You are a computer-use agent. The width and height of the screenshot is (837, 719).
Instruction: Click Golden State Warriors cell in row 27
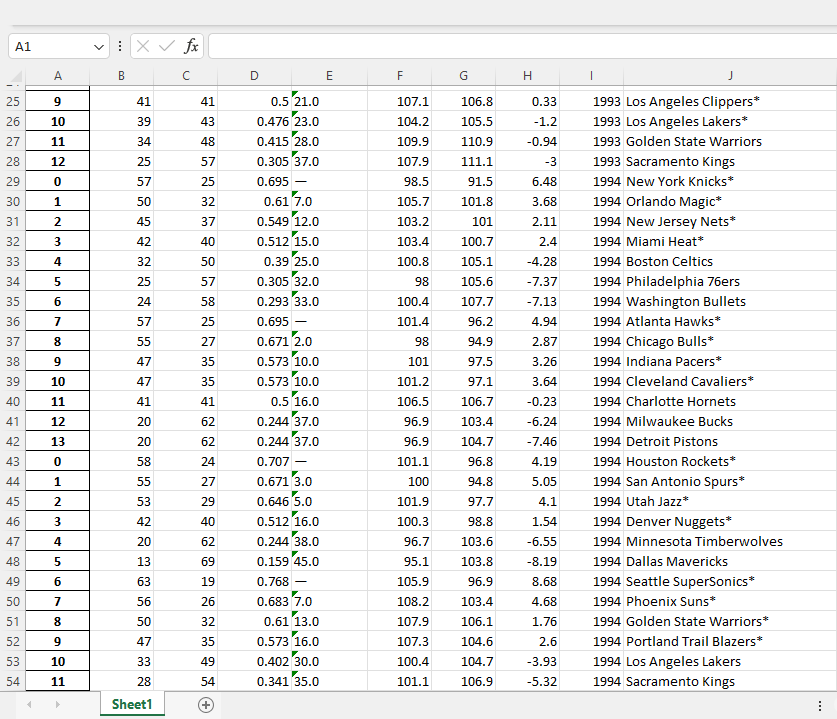coord(730,141)
